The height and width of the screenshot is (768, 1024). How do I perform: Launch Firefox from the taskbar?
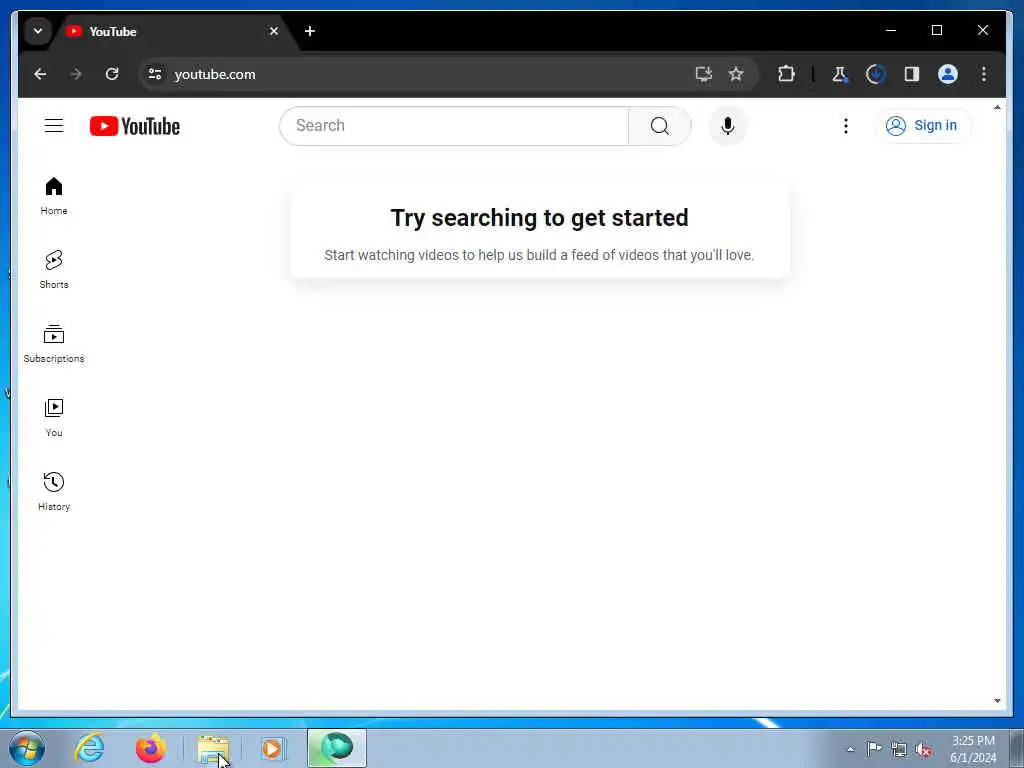150,748
